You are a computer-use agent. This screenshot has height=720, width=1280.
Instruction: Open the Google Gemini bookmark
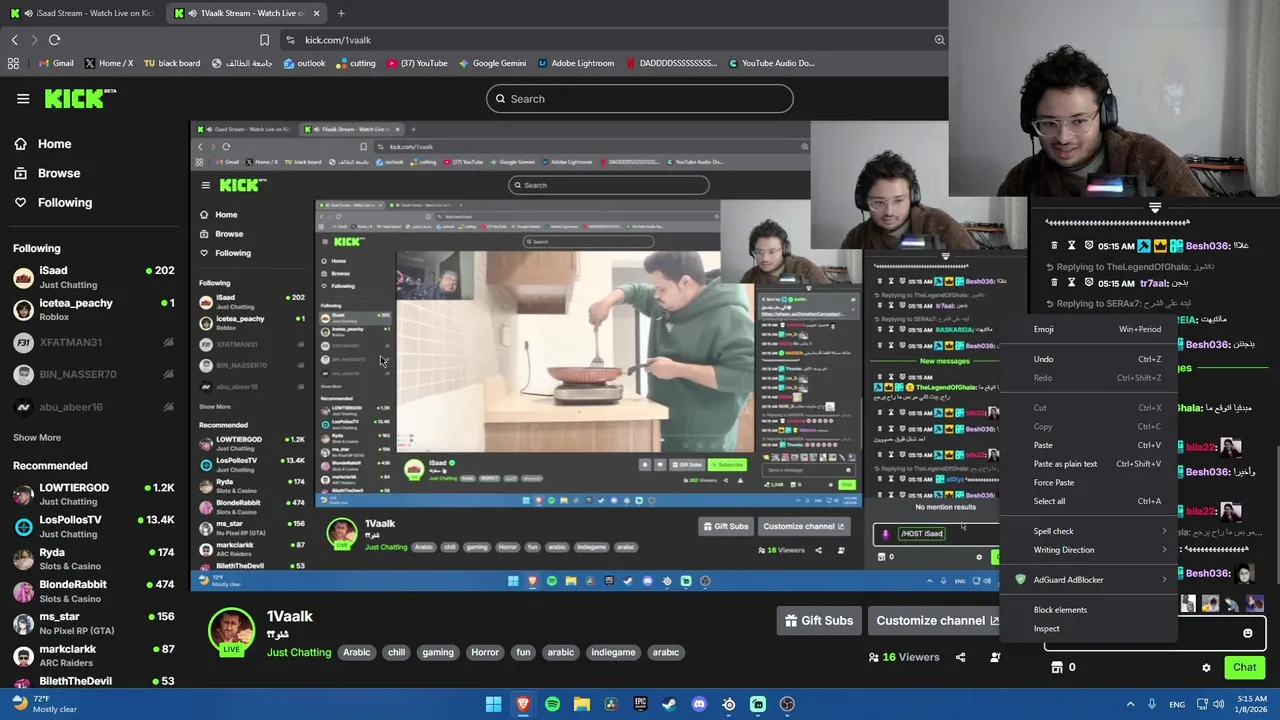491,63
